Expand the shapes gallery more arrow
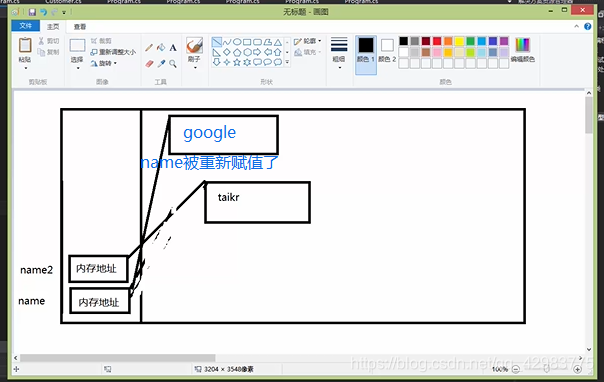 287,62
